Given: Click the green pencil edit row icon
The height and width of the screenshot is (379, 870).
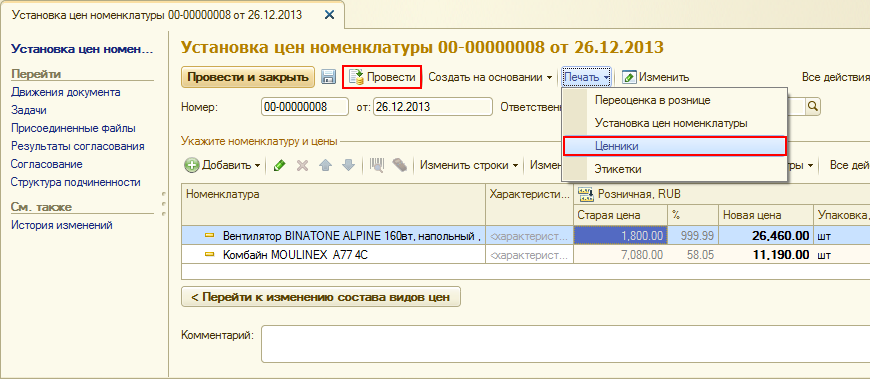Looking at the screenshot, I should click(280, 165).
